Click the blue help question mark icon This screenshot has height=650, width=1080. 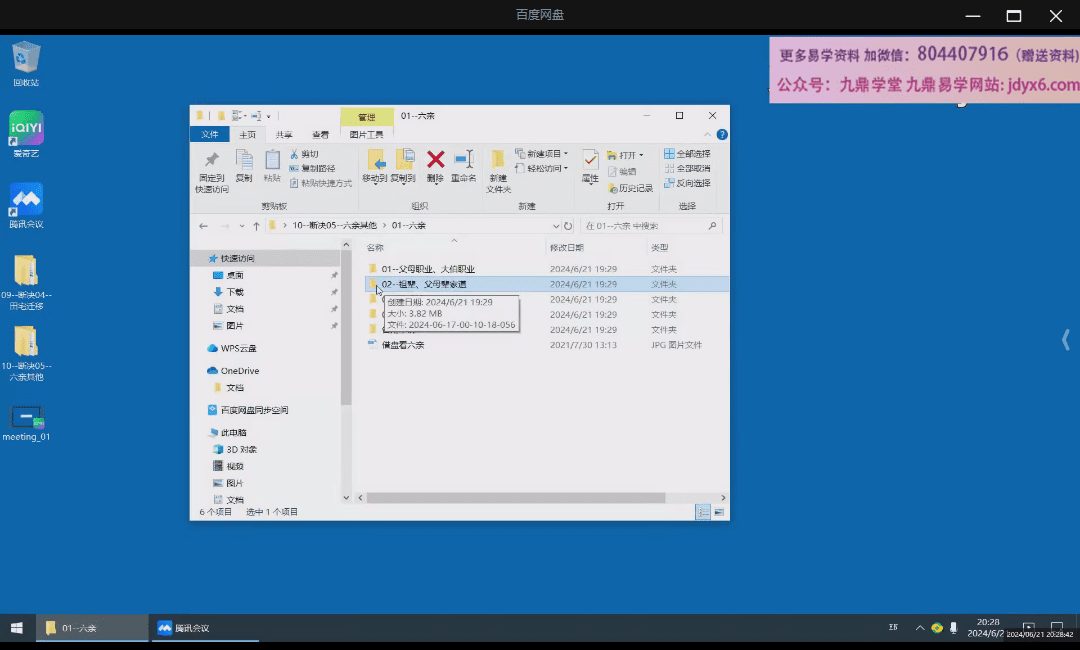722,134
